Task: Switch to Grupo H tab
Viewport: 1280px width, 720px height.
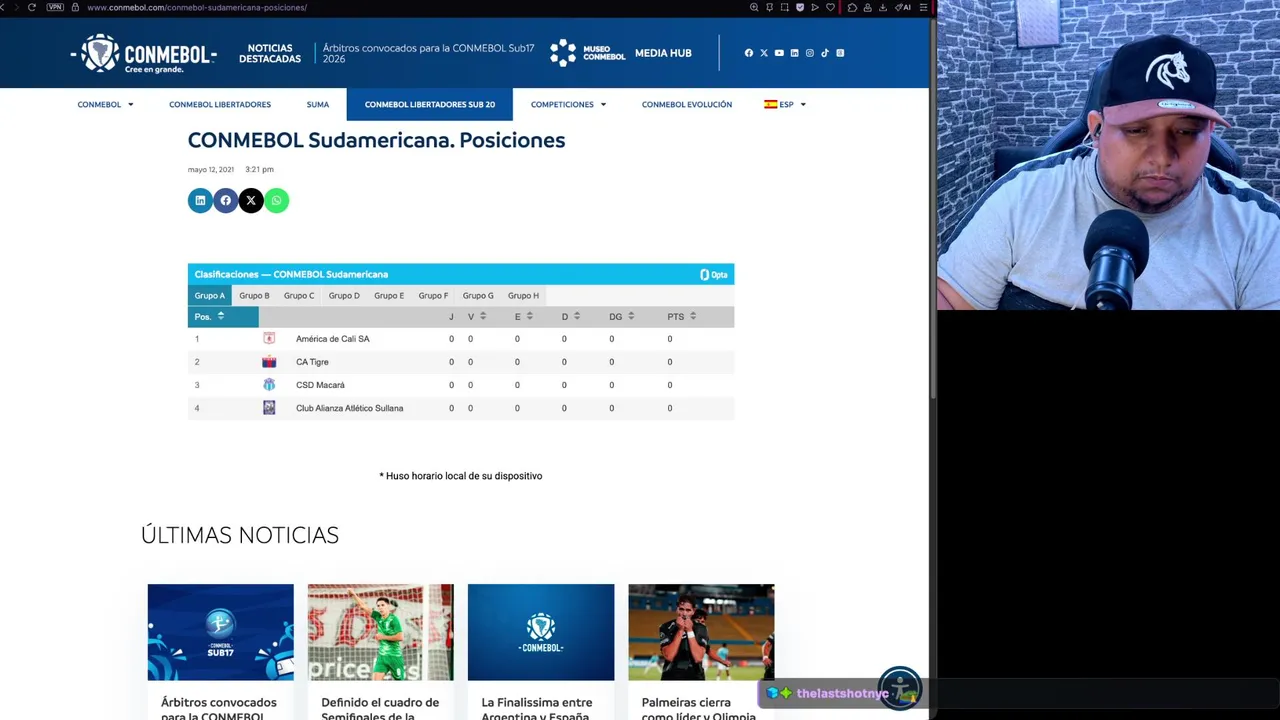Action: coord(523,296)
